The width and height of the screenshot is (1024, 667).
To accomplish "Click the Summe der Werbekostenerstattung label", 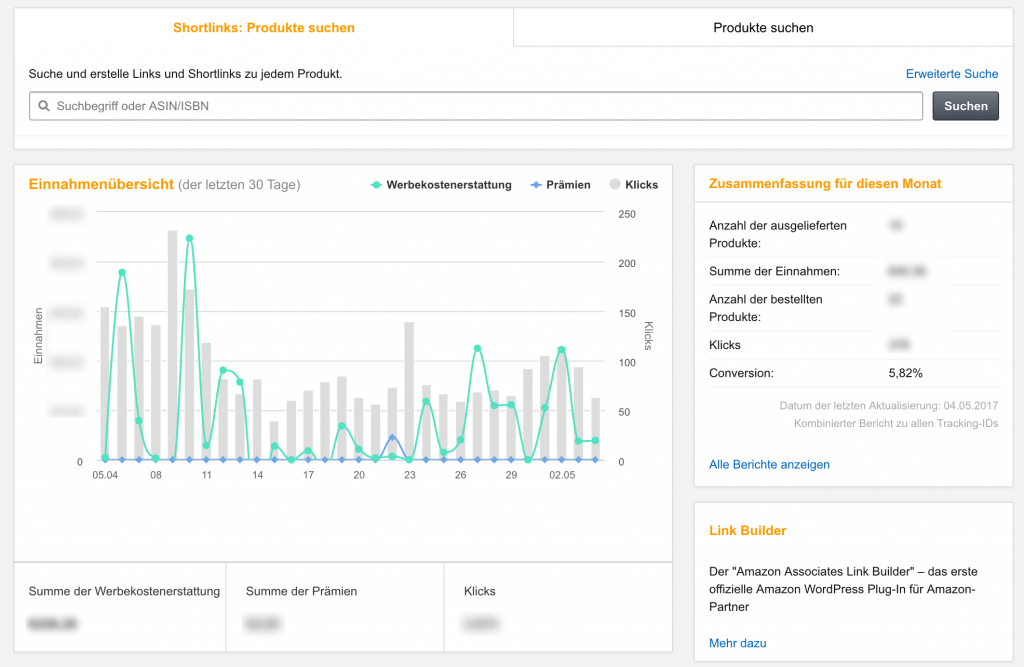I will 124,591.
